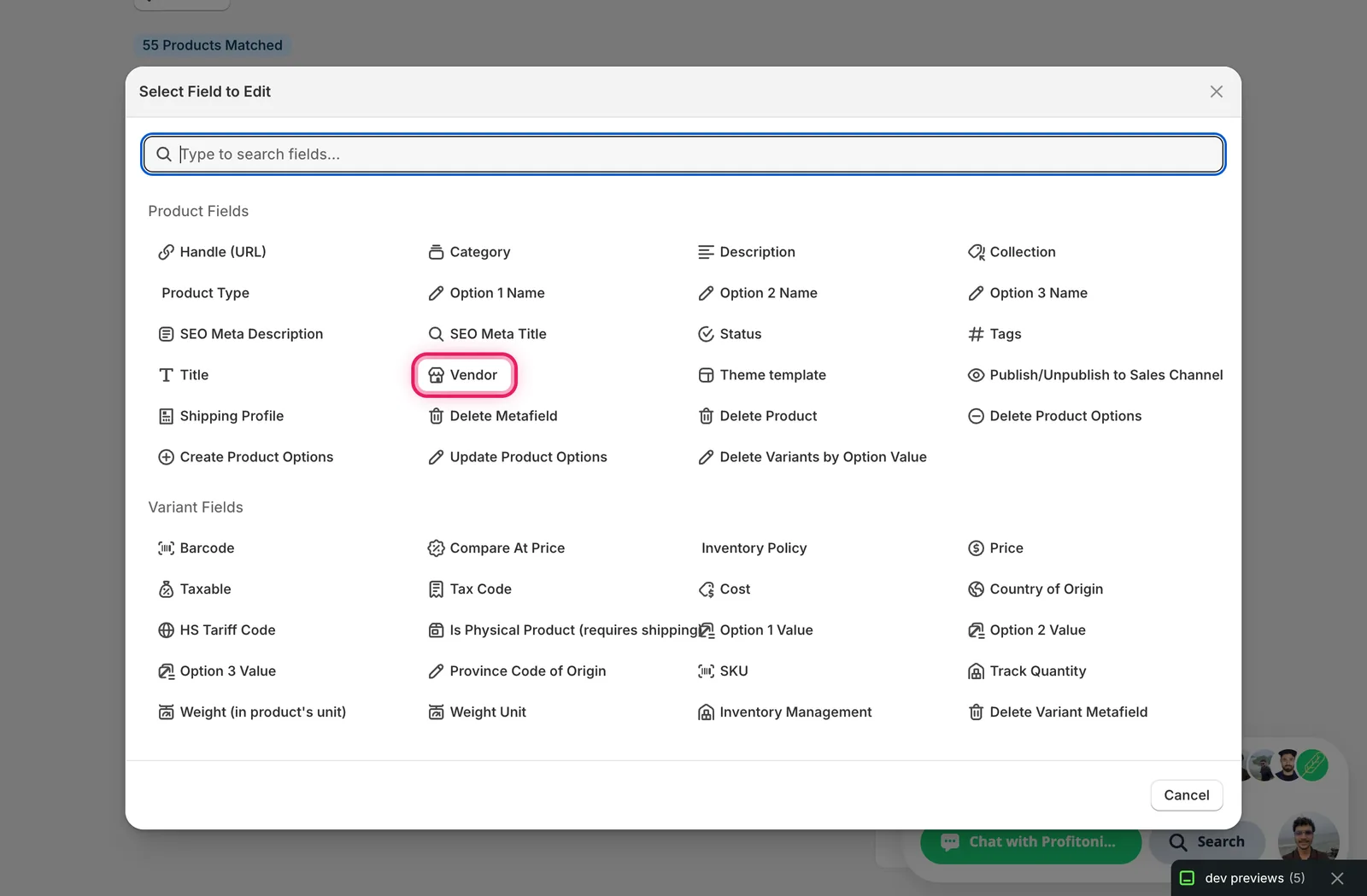Click the Tax Code receipt icon
Image resolution: width=1367 pixels, height=896 pixels.
tap(436, 589)
